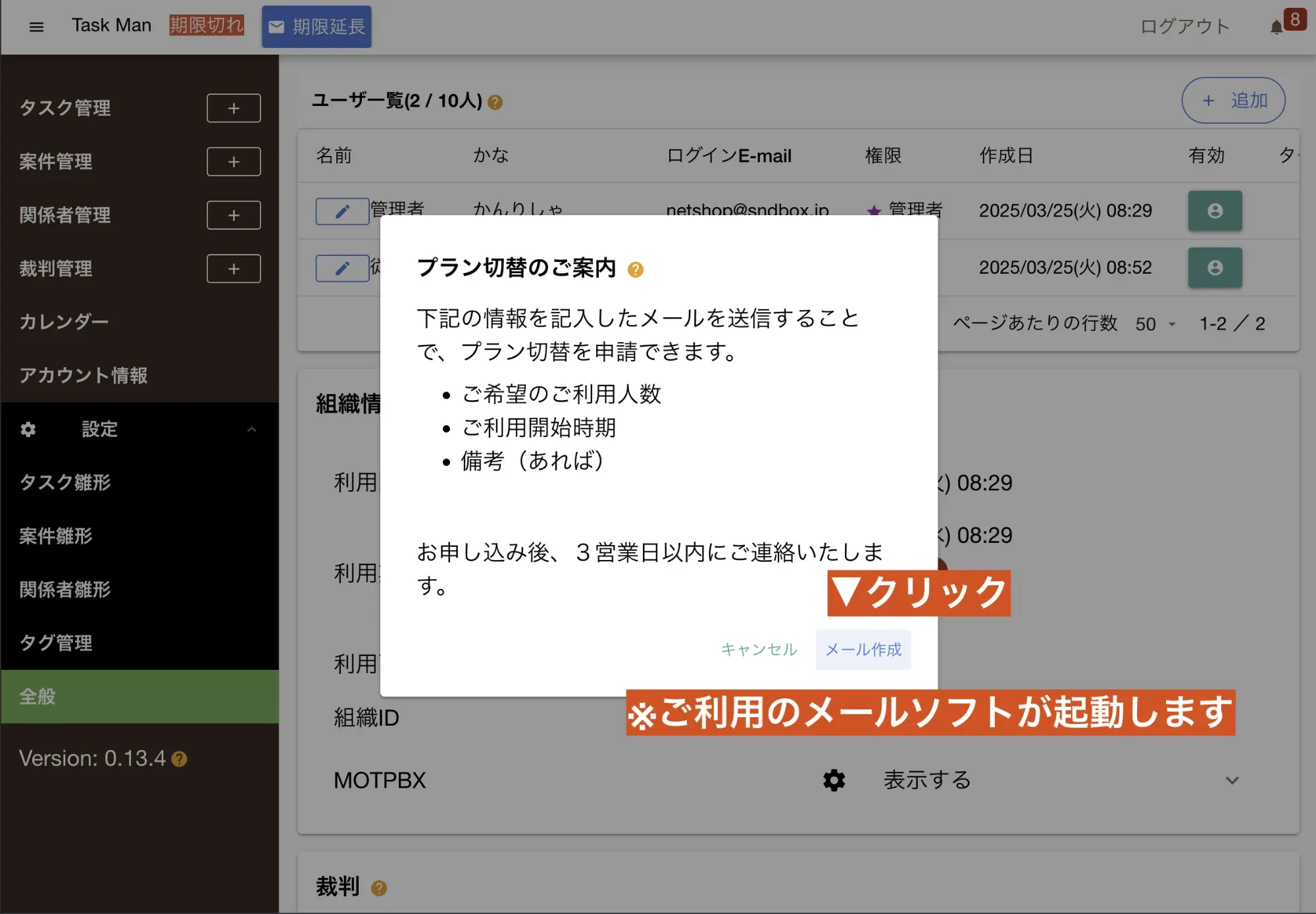
Task: Click the gear icon next to MOTPBX
Action: (834, 780)
